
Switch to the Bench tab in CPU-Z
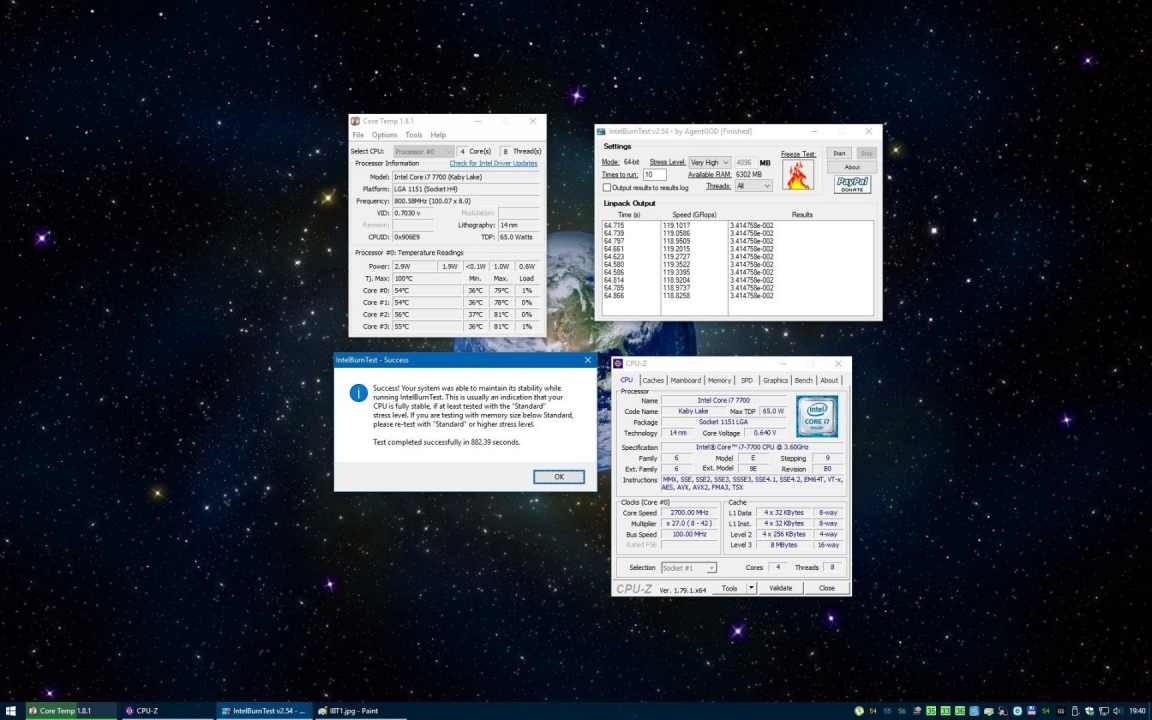[x=804, y=381]
